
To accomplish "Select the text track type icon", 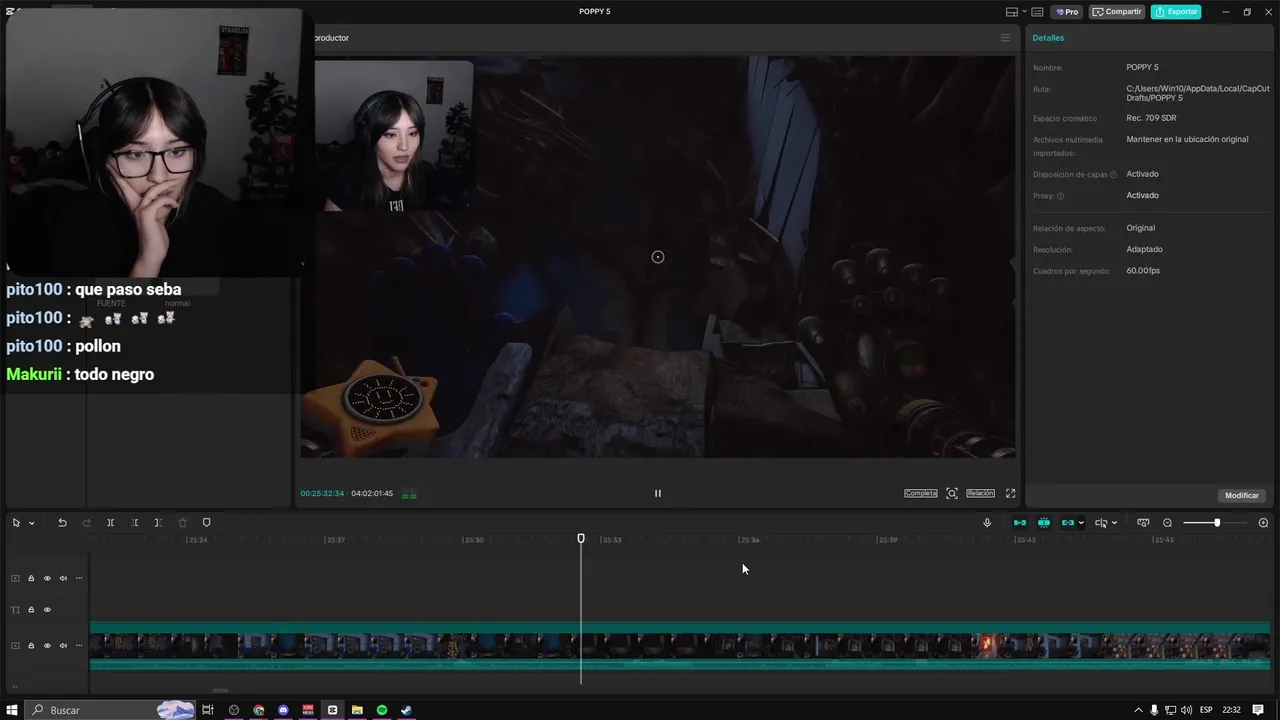I will (x=15, y=610).
